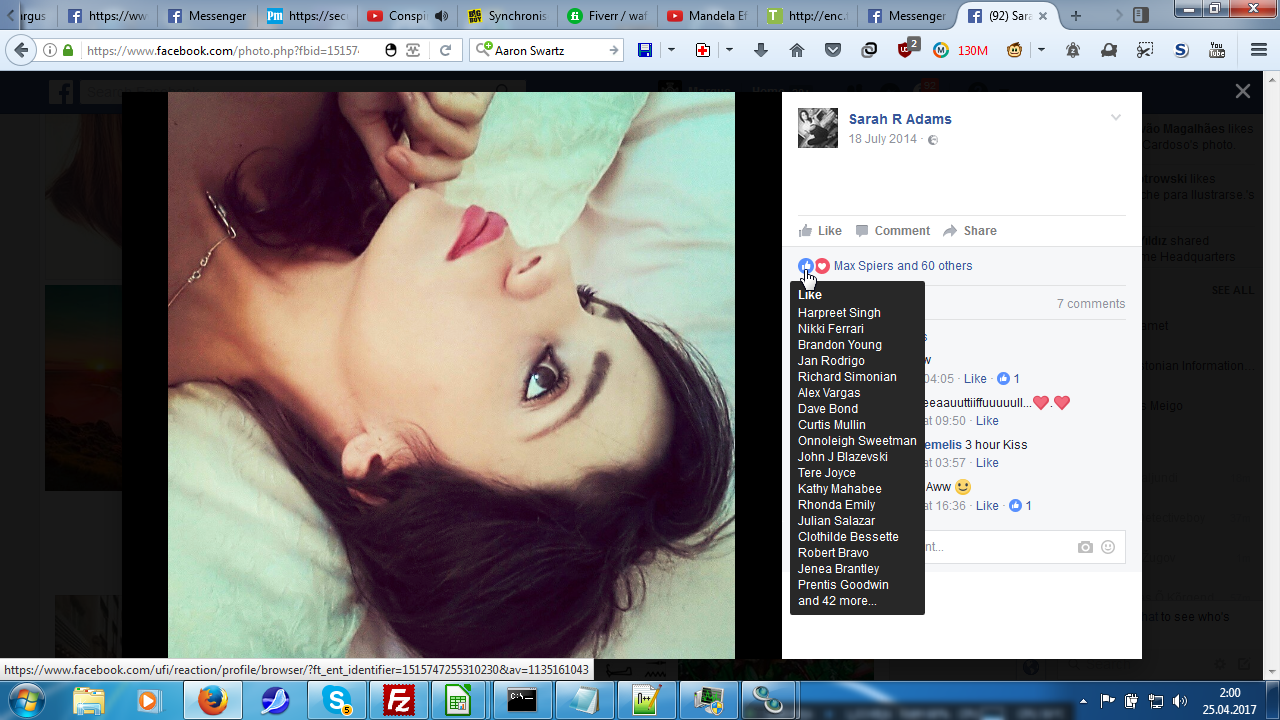Show hidden system tray icons
Screen dimensions: 1280x720
tap(1084, 701)
